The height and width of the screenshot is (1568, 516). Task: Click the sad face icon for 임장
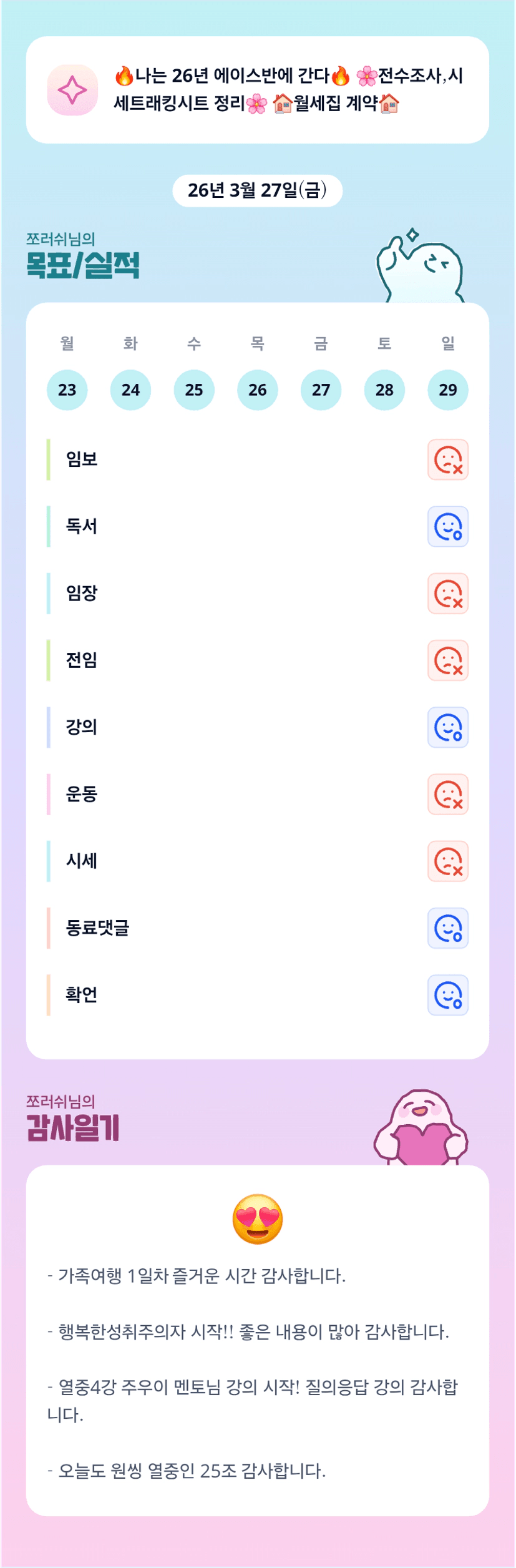(447, 594)
